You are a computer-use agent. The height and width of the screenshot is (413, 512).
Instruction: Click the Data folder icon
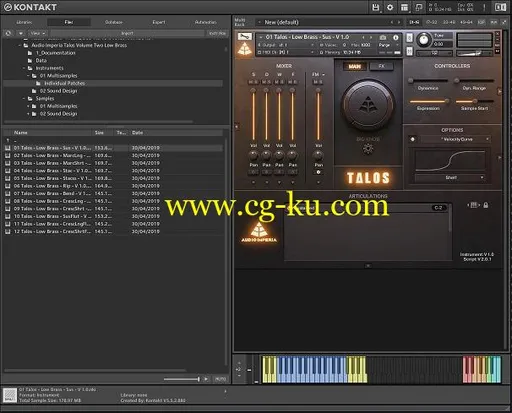(30, 61)
